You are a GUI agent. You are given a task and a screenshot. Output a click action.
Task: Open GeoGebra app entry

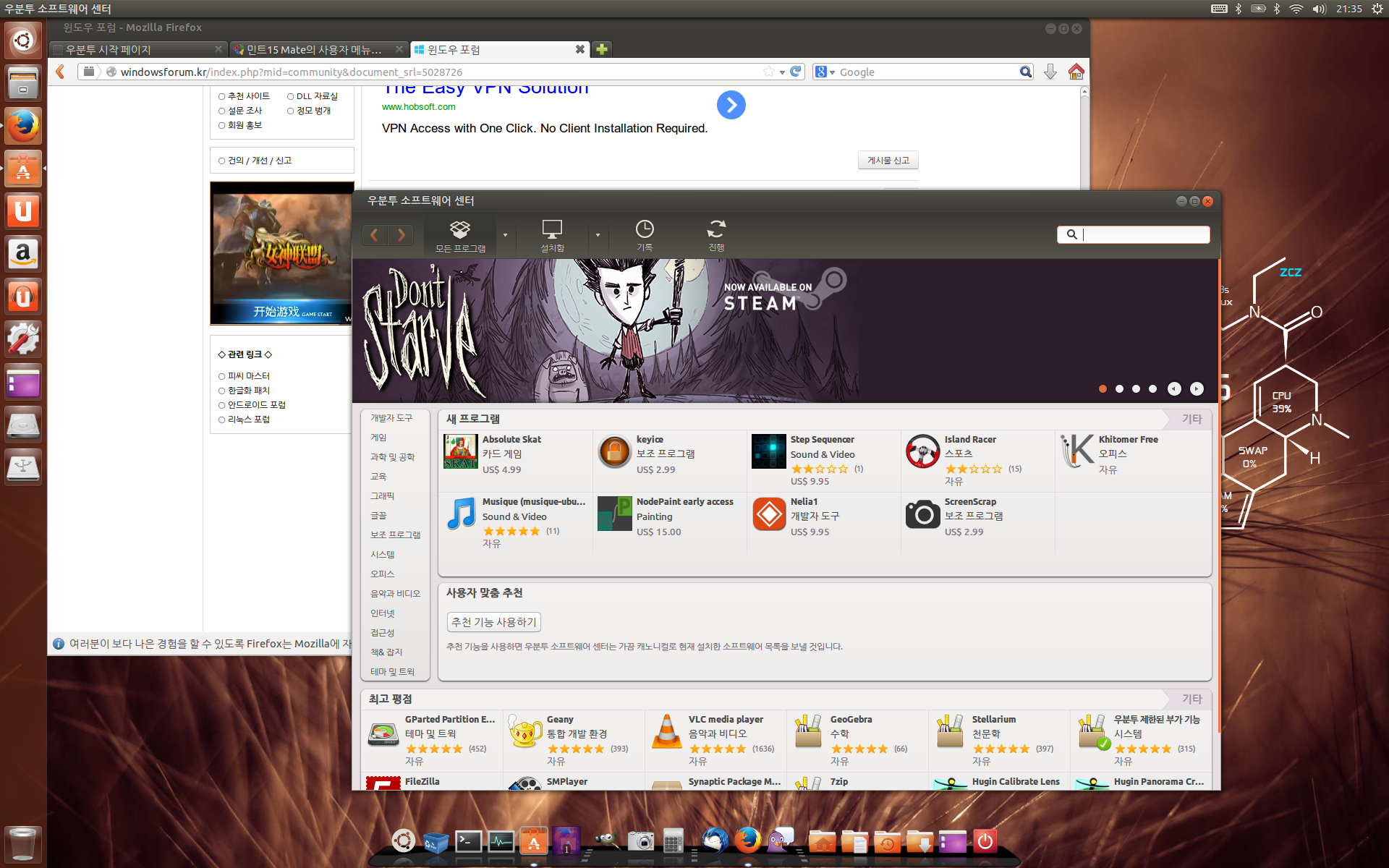click(857, 740)
